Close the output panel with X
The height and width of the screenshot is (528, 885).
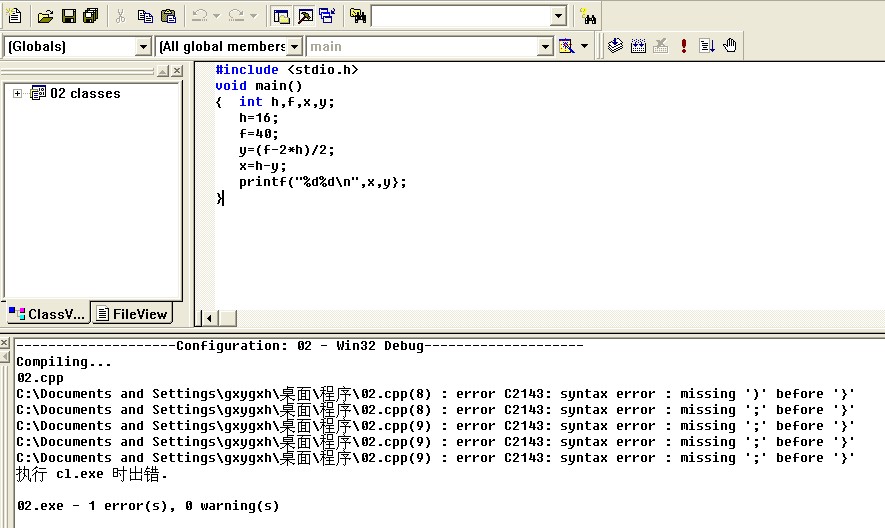[5, 342]
